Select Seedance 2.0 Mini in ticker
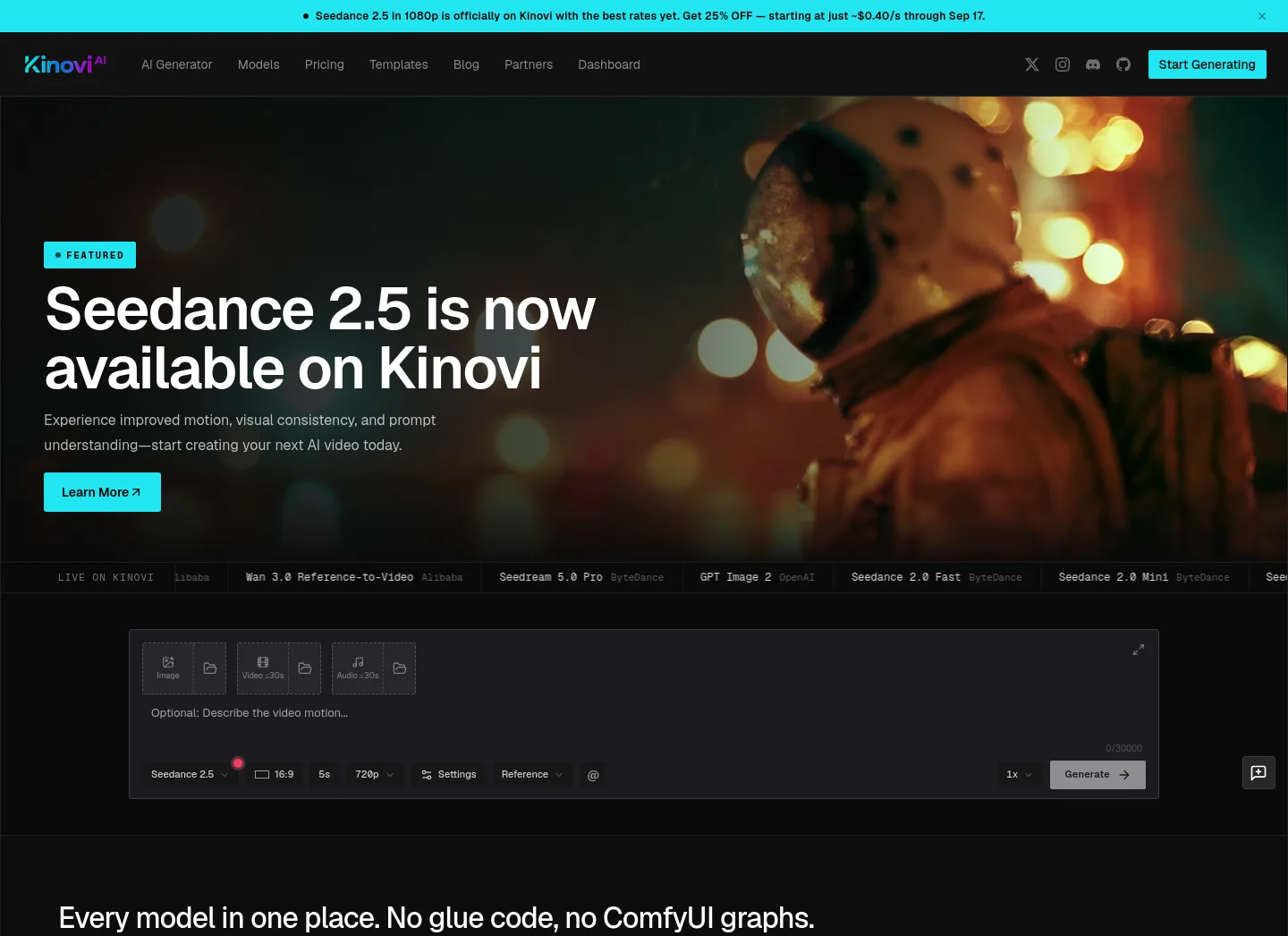1288x936 pixels. [1144, 577]
